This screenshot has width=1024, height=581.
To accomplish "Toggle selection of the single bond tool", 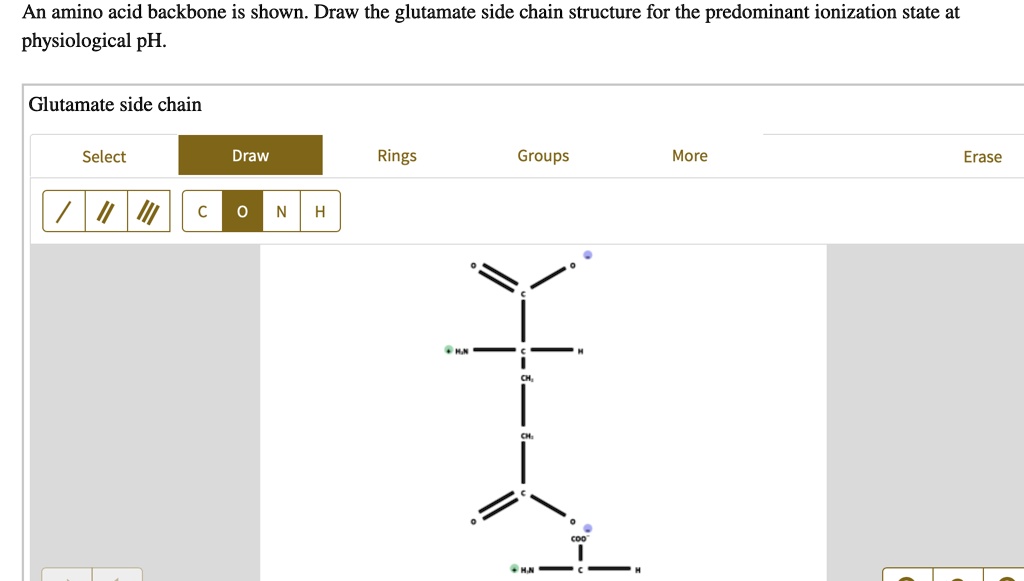I will (62, 211).
